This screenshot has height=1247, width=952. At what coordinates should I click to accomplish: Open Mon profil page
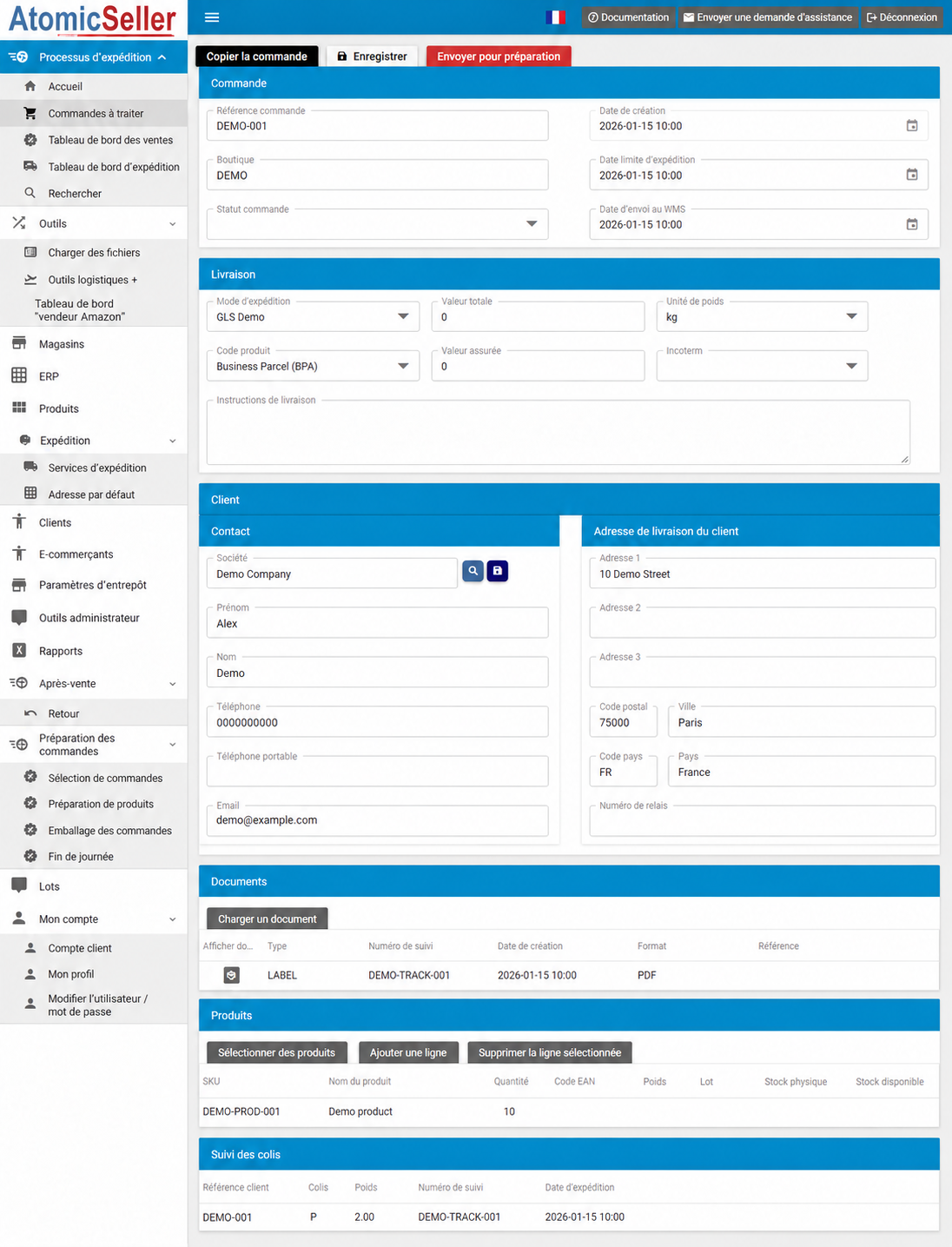pos(71,974)
